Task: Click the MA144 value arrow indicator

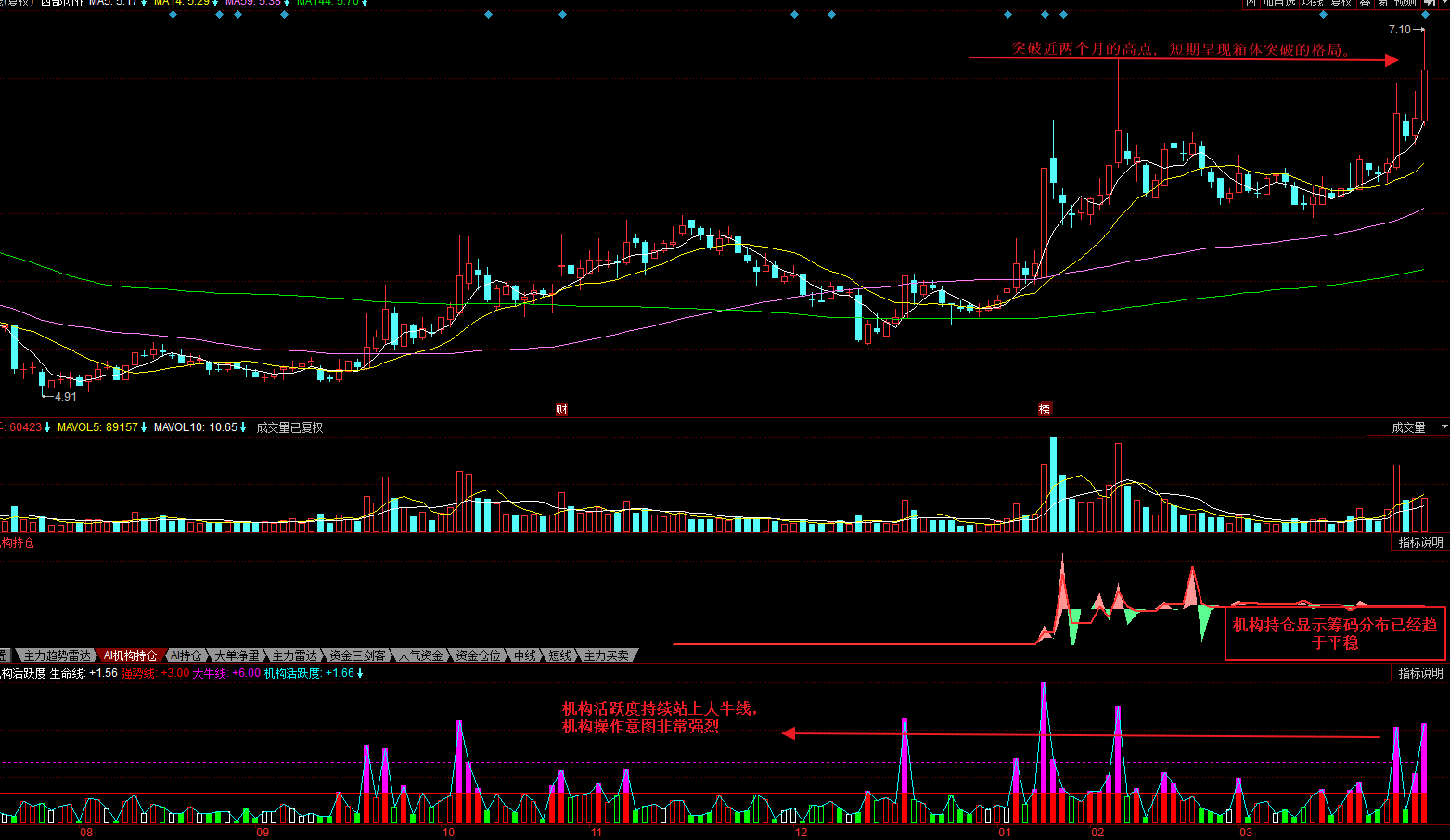Action: pos(365,3)
